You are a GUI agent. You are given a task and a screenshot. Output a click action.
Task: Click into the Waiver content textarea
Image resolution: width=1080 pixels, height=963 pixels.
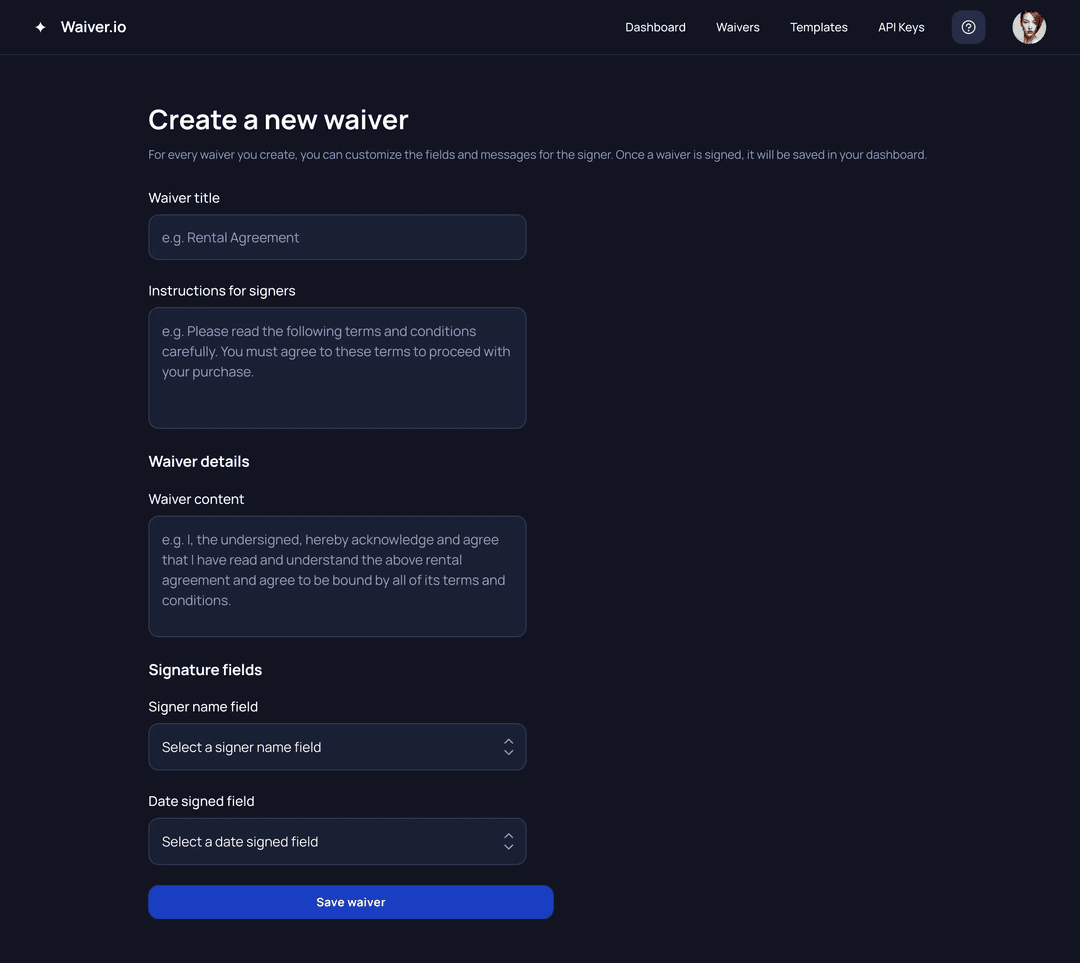[337, 576]
